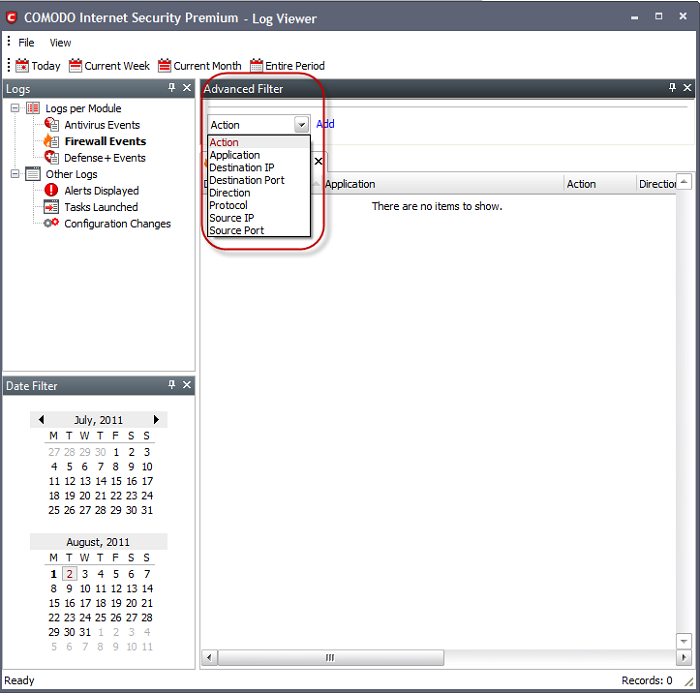Click the COMODO logo in title bar
Viewport: 700px width, 693px height.
pyautogui.click(x=12, y=17)
